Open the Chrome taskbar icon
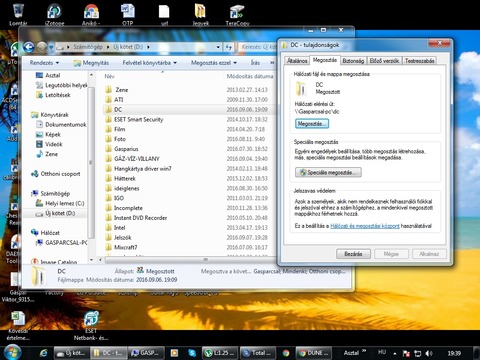 pos(286,353)
